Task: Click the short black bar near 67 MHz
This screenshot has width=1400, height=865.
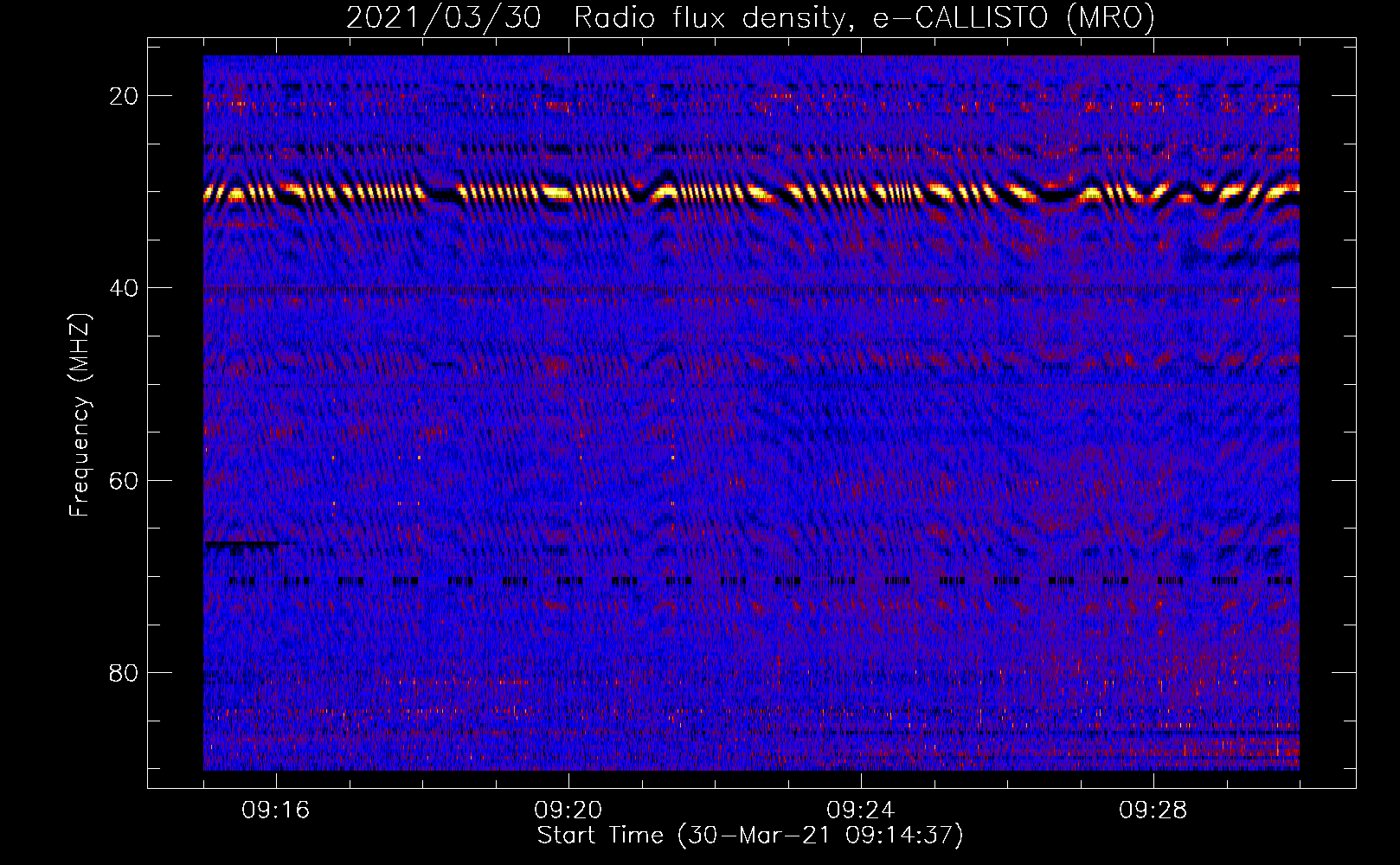Action: click(241, 544)
